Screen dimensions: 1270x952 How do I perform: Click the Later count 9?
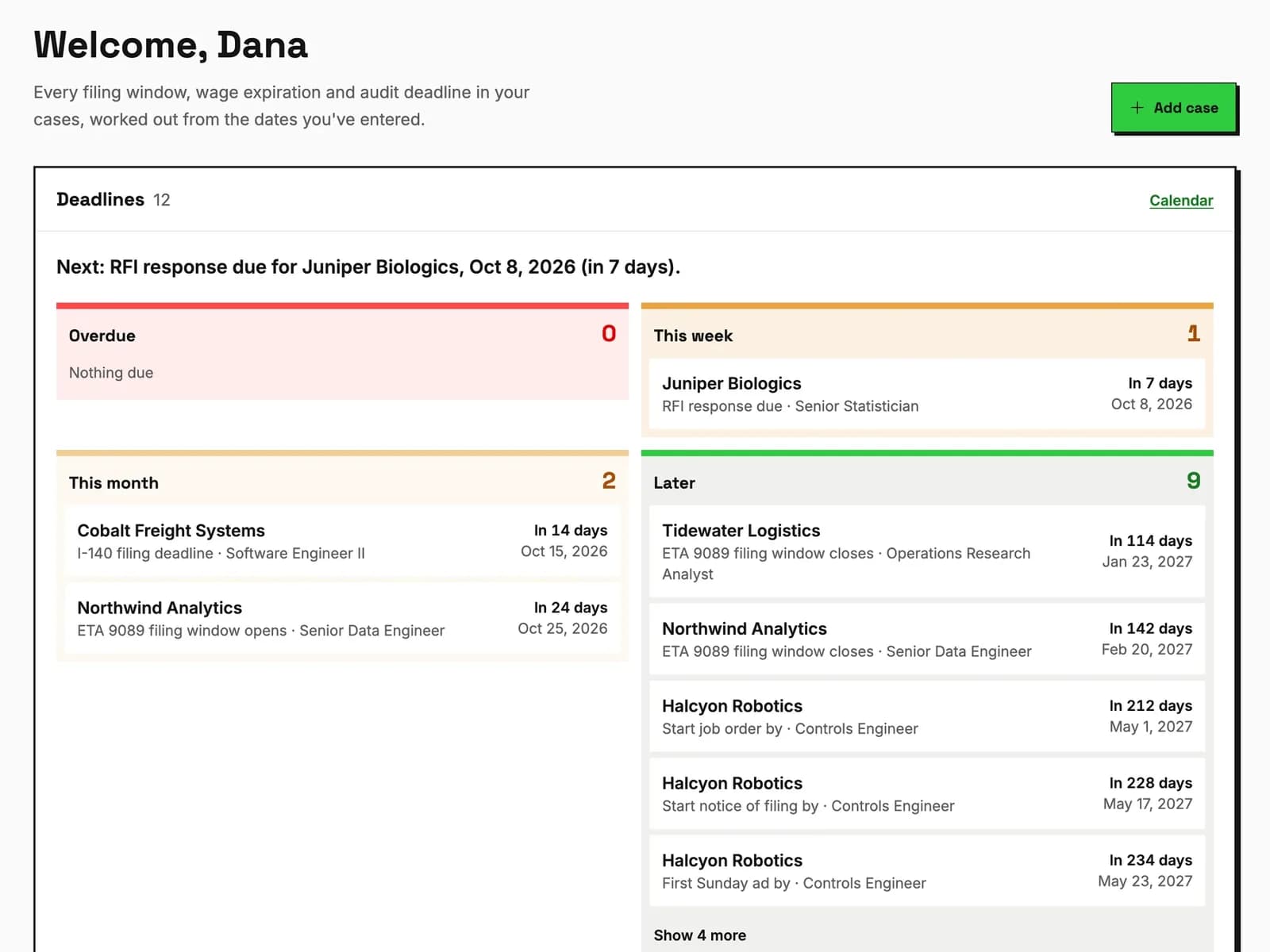tap(1193, 481)
